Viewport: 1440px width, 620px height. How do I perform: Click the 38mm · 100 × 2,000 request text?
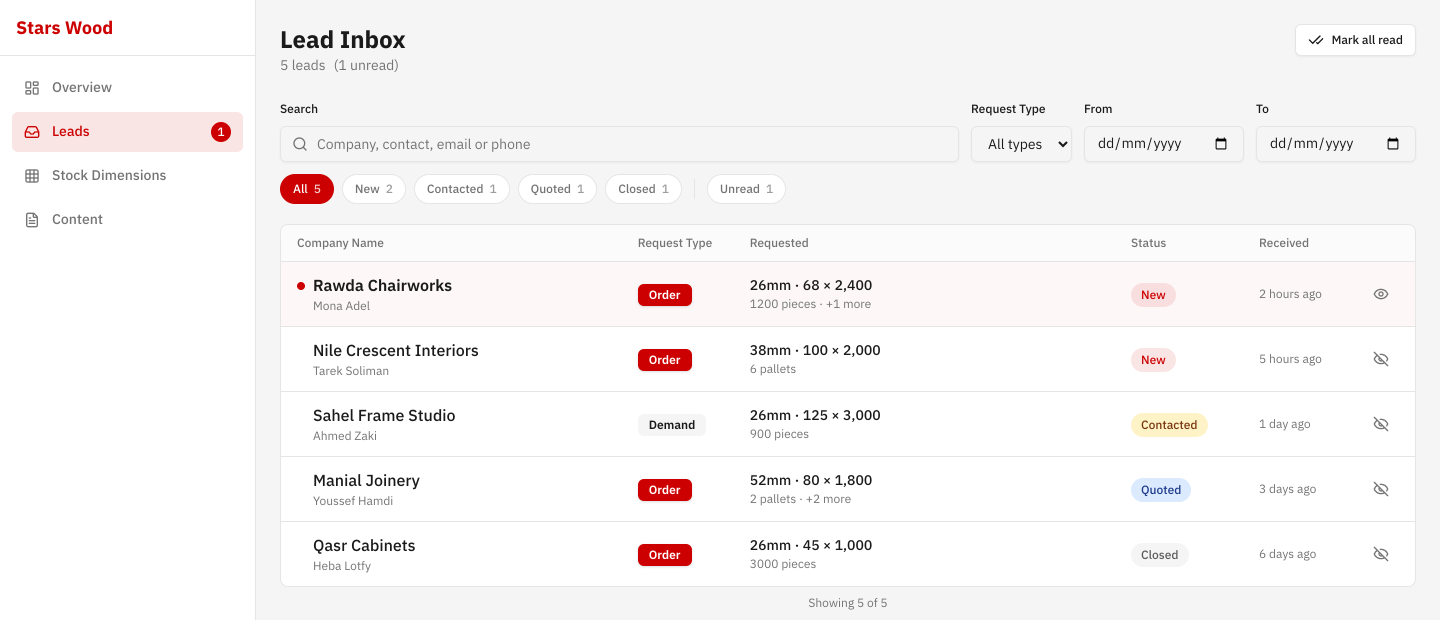coord(815,351)
